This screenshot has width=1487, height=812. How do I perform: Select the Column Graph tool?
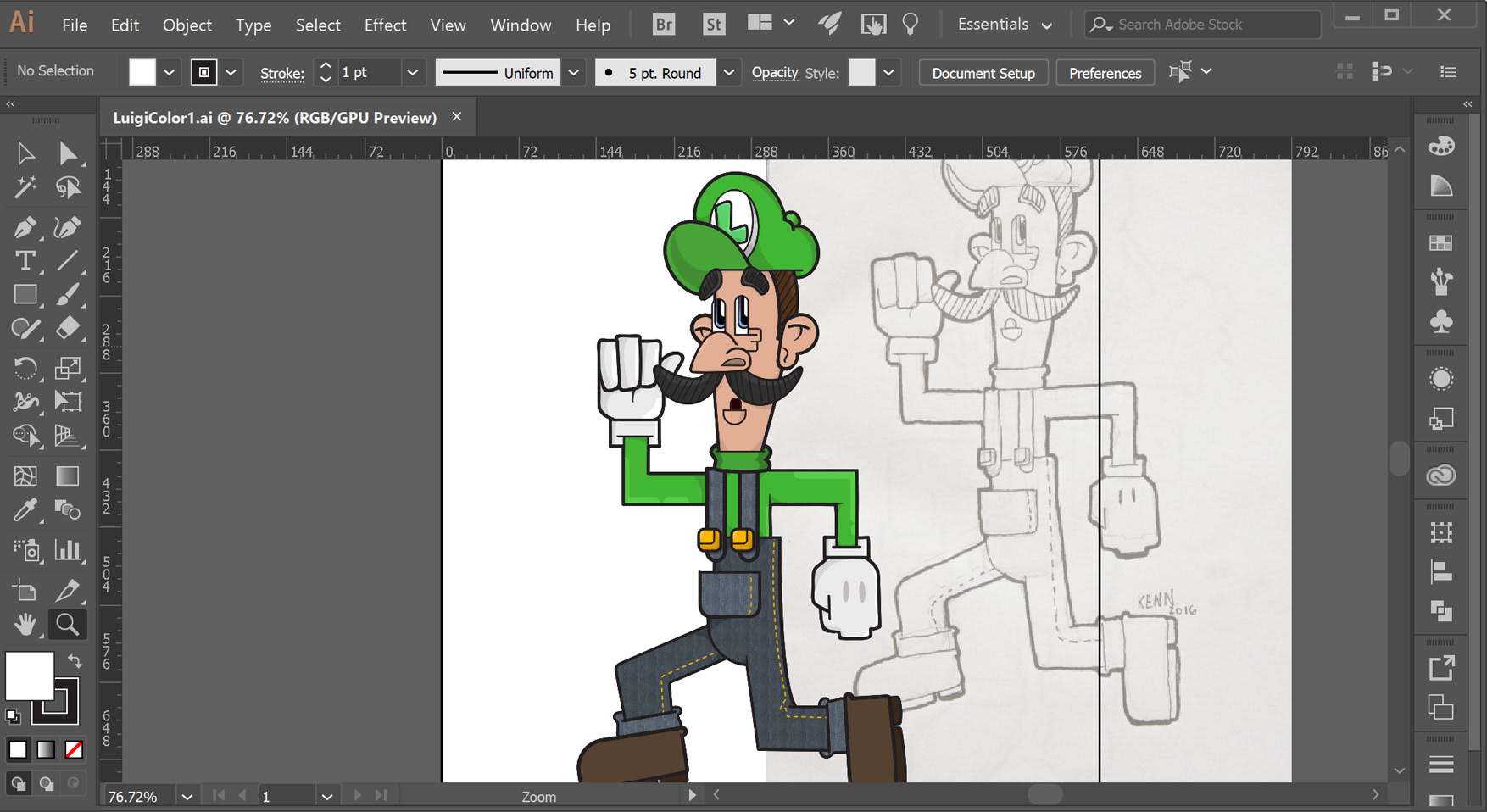(x=68, y=551)
